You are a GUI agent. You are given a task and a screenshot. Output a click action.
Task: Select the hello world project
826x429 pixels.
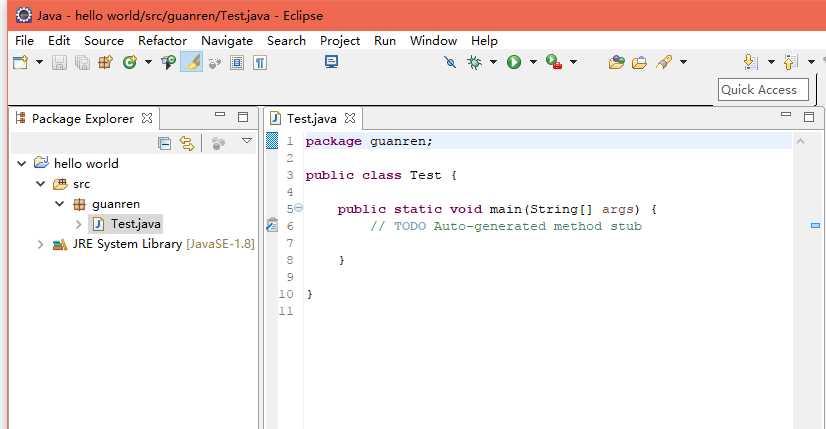(86, 163)
